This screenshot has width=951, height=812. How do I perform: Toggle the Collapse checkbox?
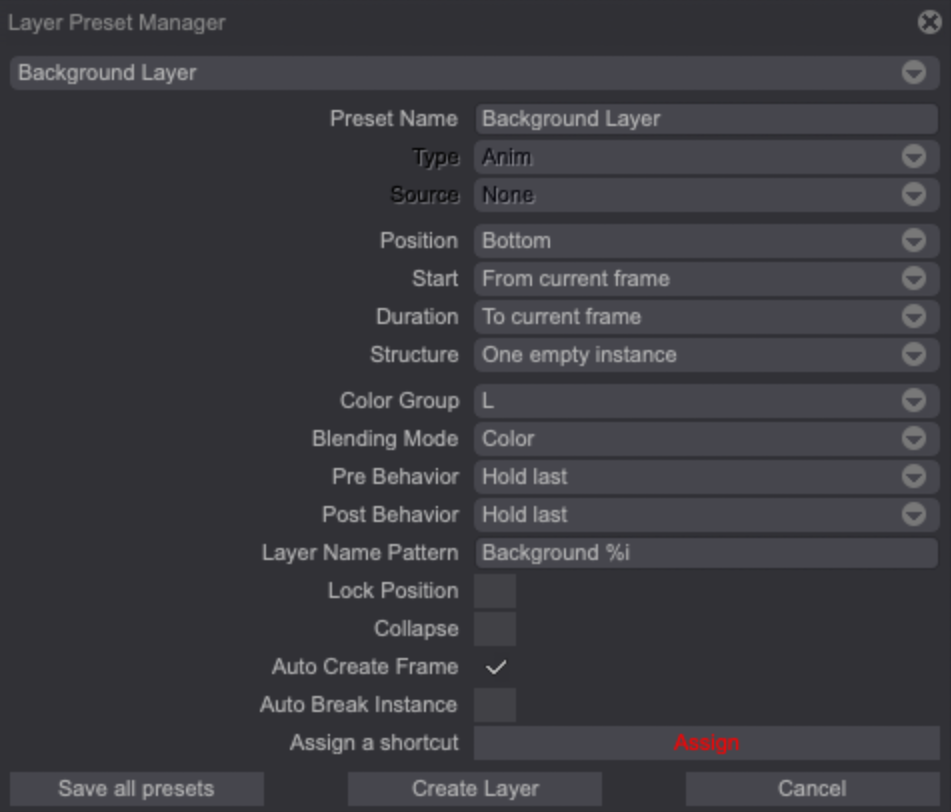[495, 629]
